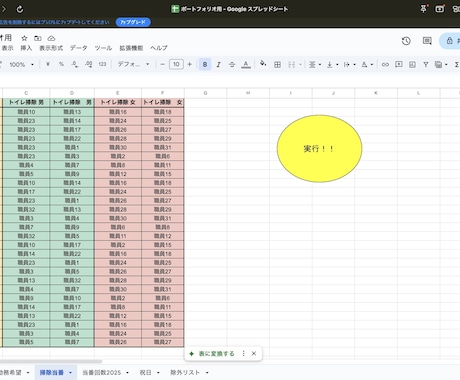Toggle italic formatting
The width and height of the screenshot is (460, 380).
click(x=218, y=64)
